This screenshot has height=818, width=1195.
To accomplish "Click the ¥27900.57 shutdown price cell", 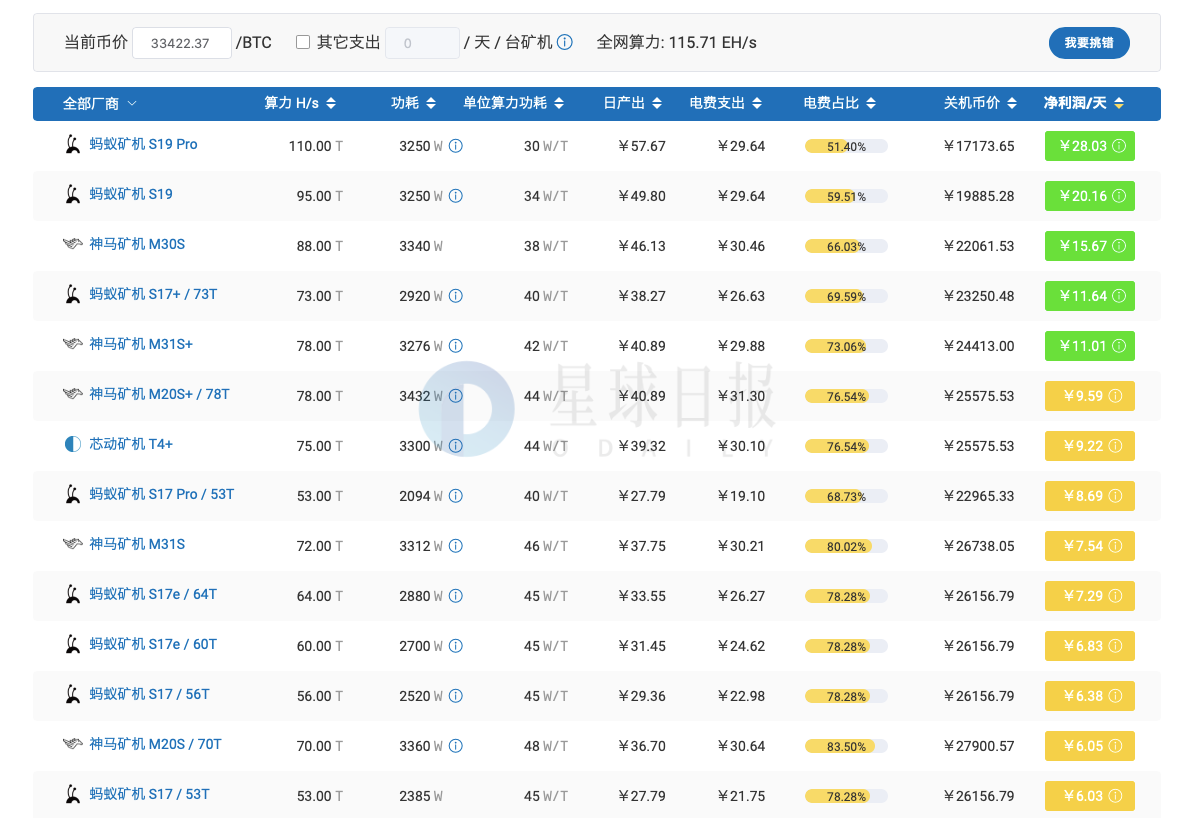I will pyautogui.click(x=979, y=746).
